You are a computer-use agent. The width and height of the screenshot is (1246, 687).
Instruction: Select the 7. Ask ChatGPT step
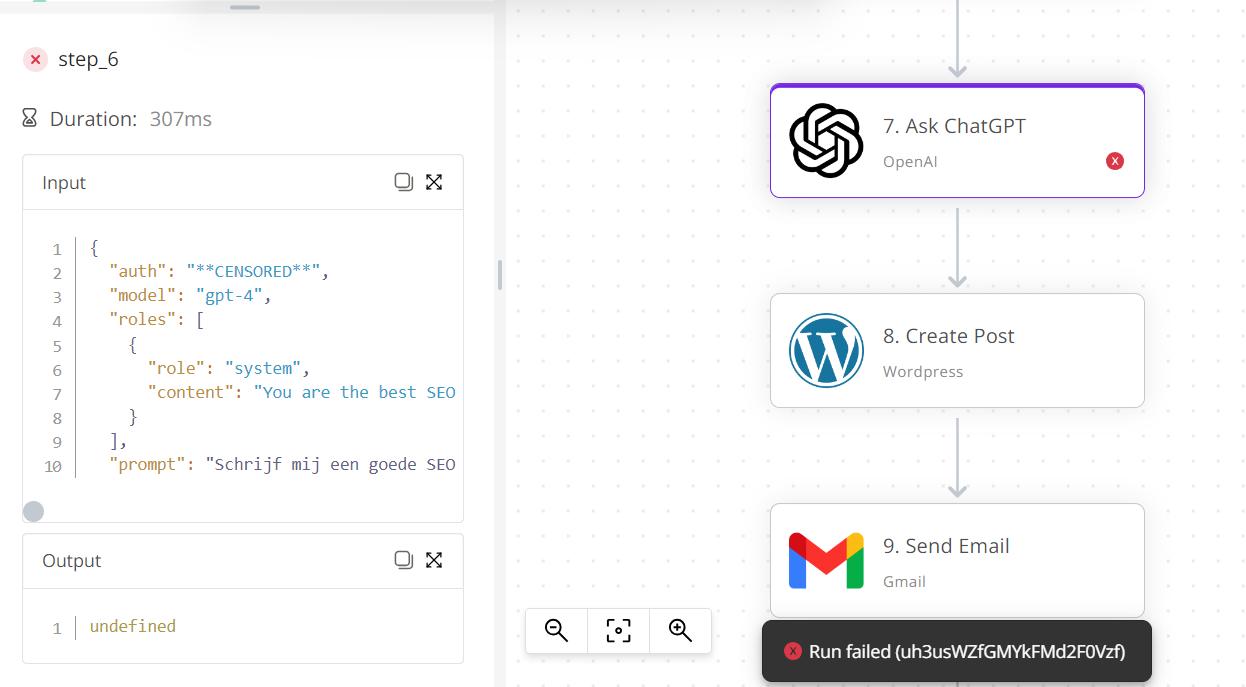point(957,141)
